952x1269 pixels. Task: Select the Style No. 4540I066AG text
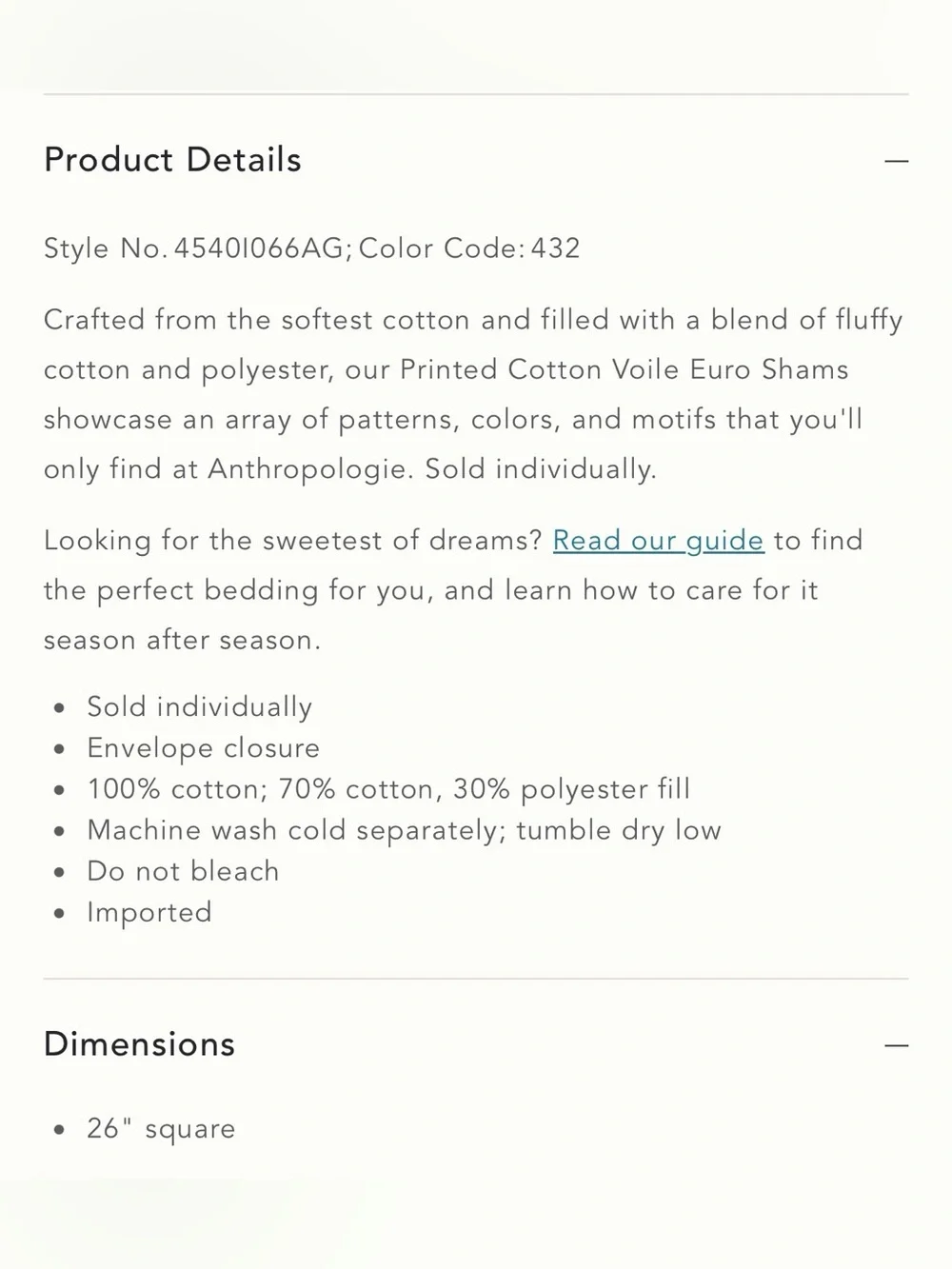click(194, 248)
